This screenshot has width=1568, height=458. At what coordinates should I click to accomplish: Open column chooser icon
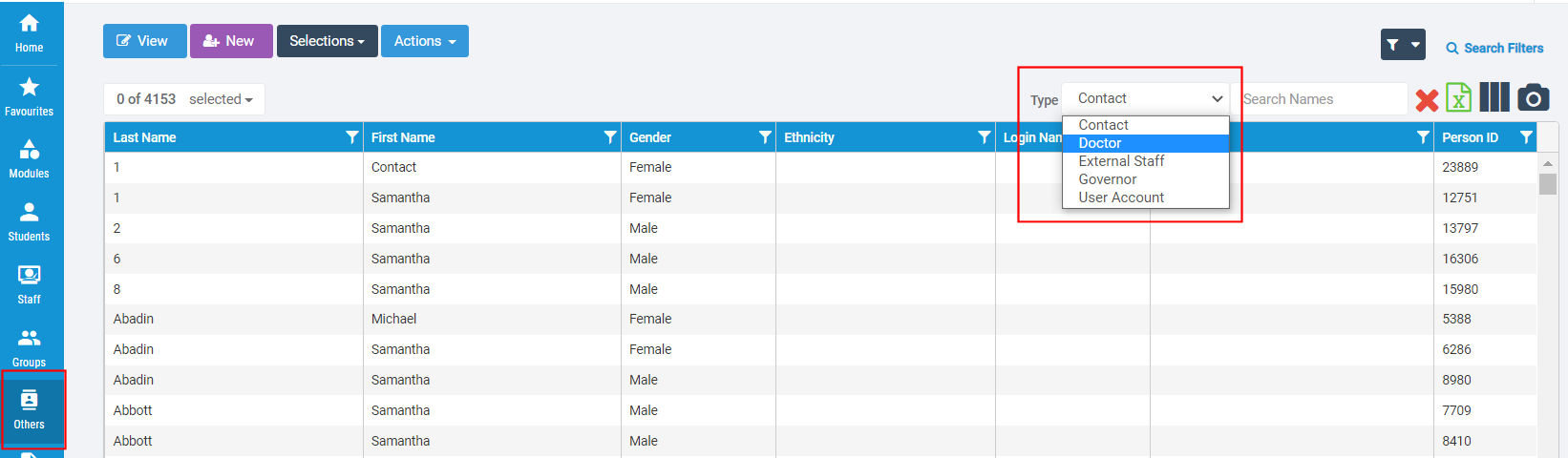(x=1494, y=97)
